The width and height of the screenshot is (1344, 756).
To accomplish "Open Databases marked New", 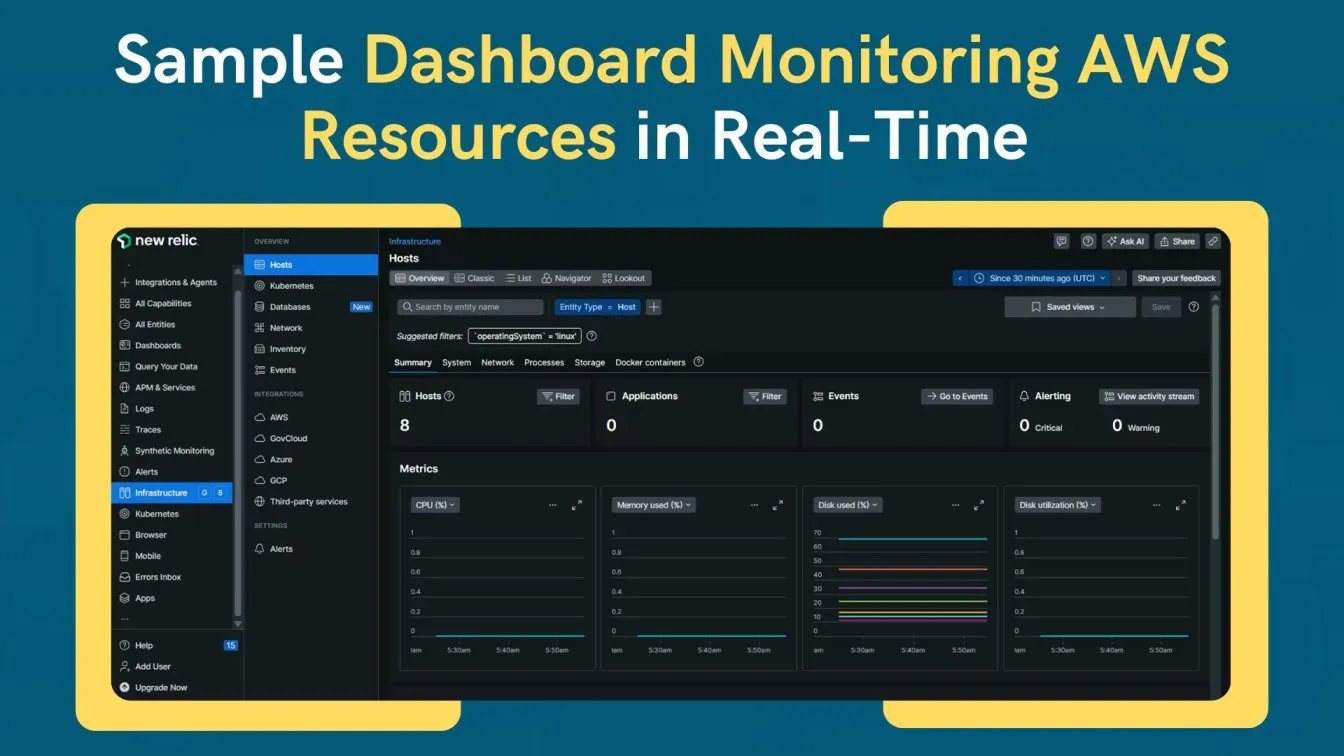I will (313, 307).
